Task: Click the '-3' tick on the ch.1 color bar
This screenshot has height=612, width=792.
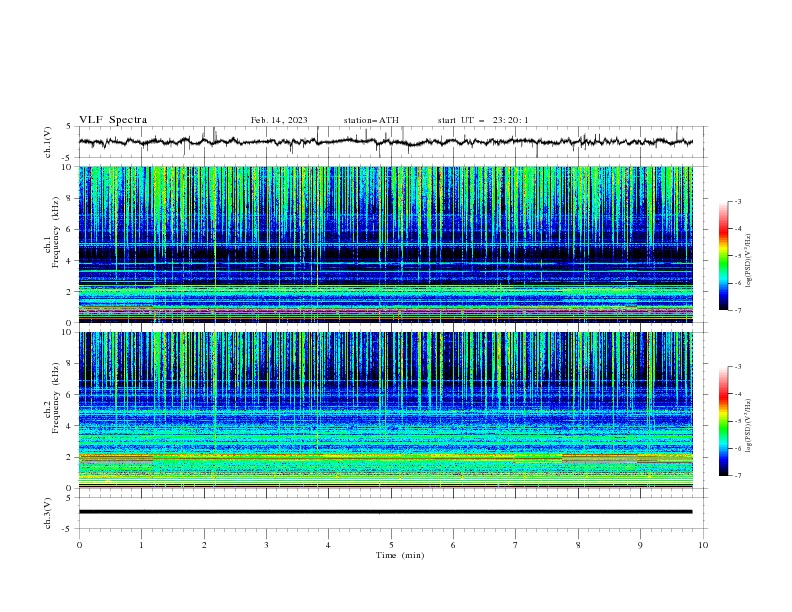Action: point(737,201)
